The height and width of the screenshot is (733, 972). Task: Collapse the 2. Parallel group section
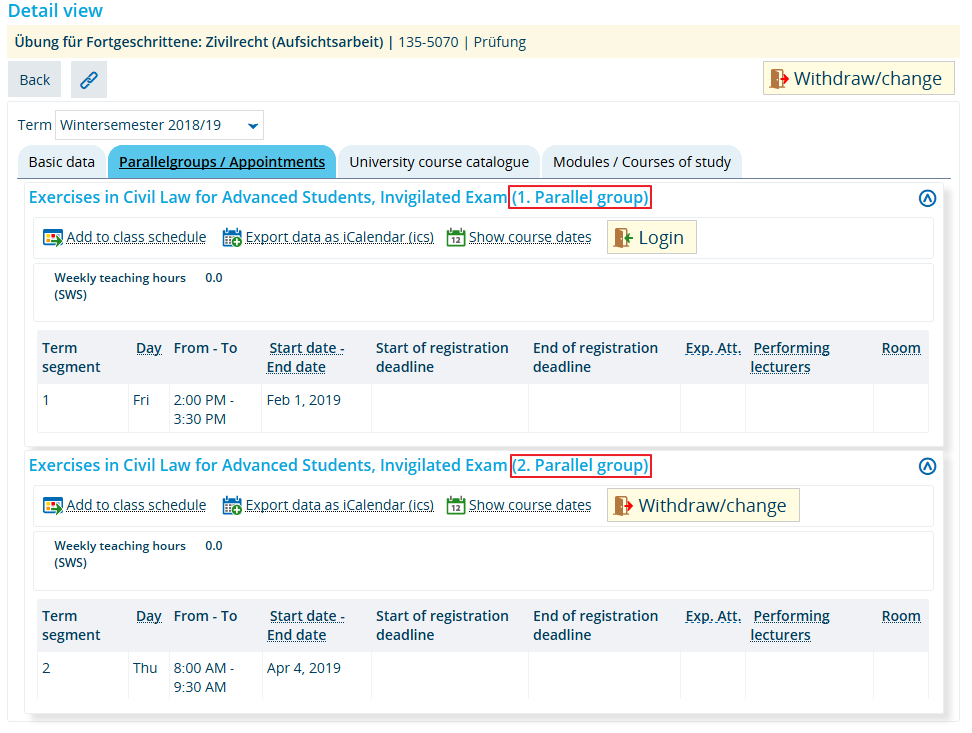(927, 466)
